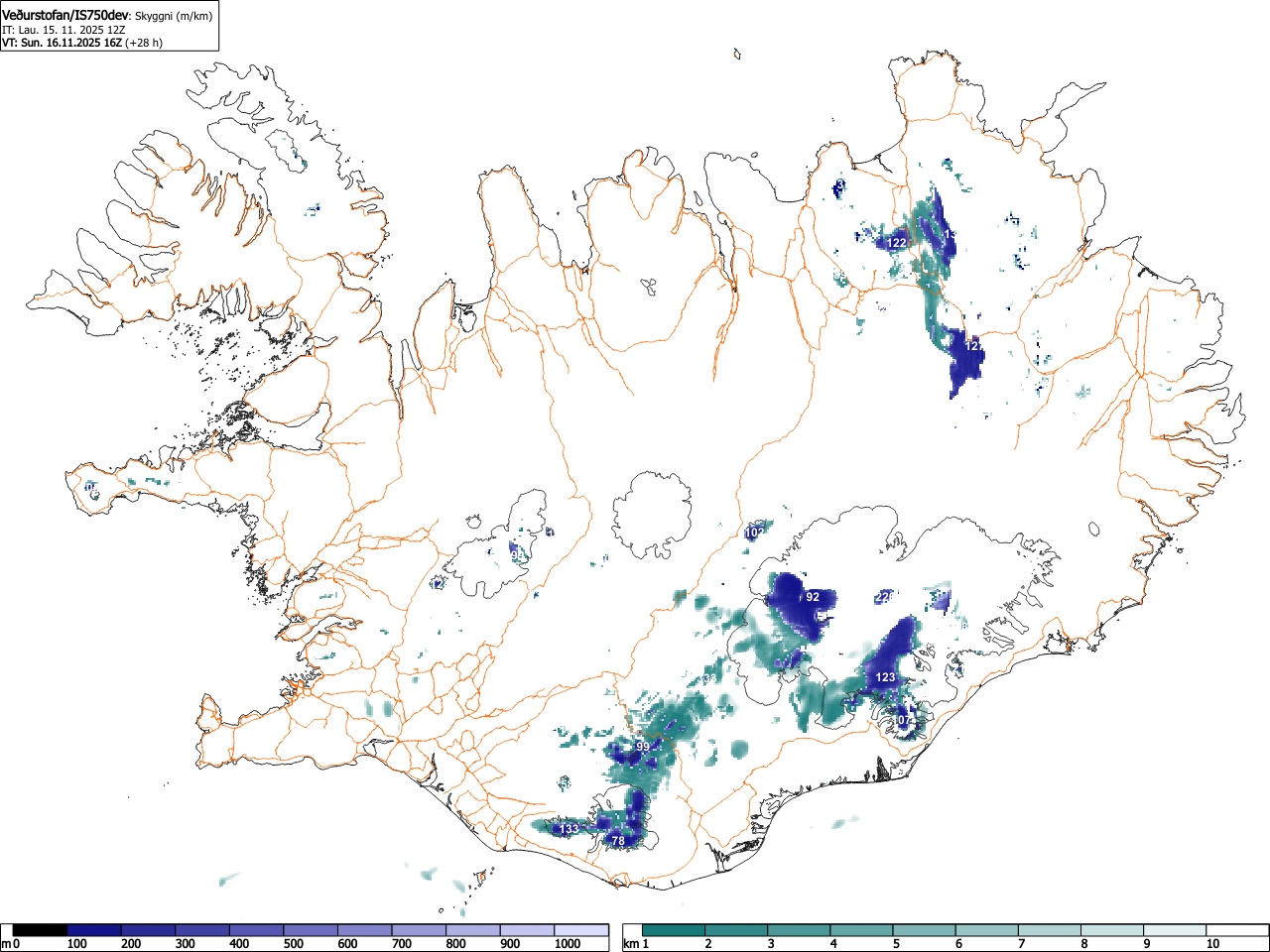Choose the 600–700 m legend swatch
Screen dimensions: 1270x952
pyautogui.click(x=365, y=930)
